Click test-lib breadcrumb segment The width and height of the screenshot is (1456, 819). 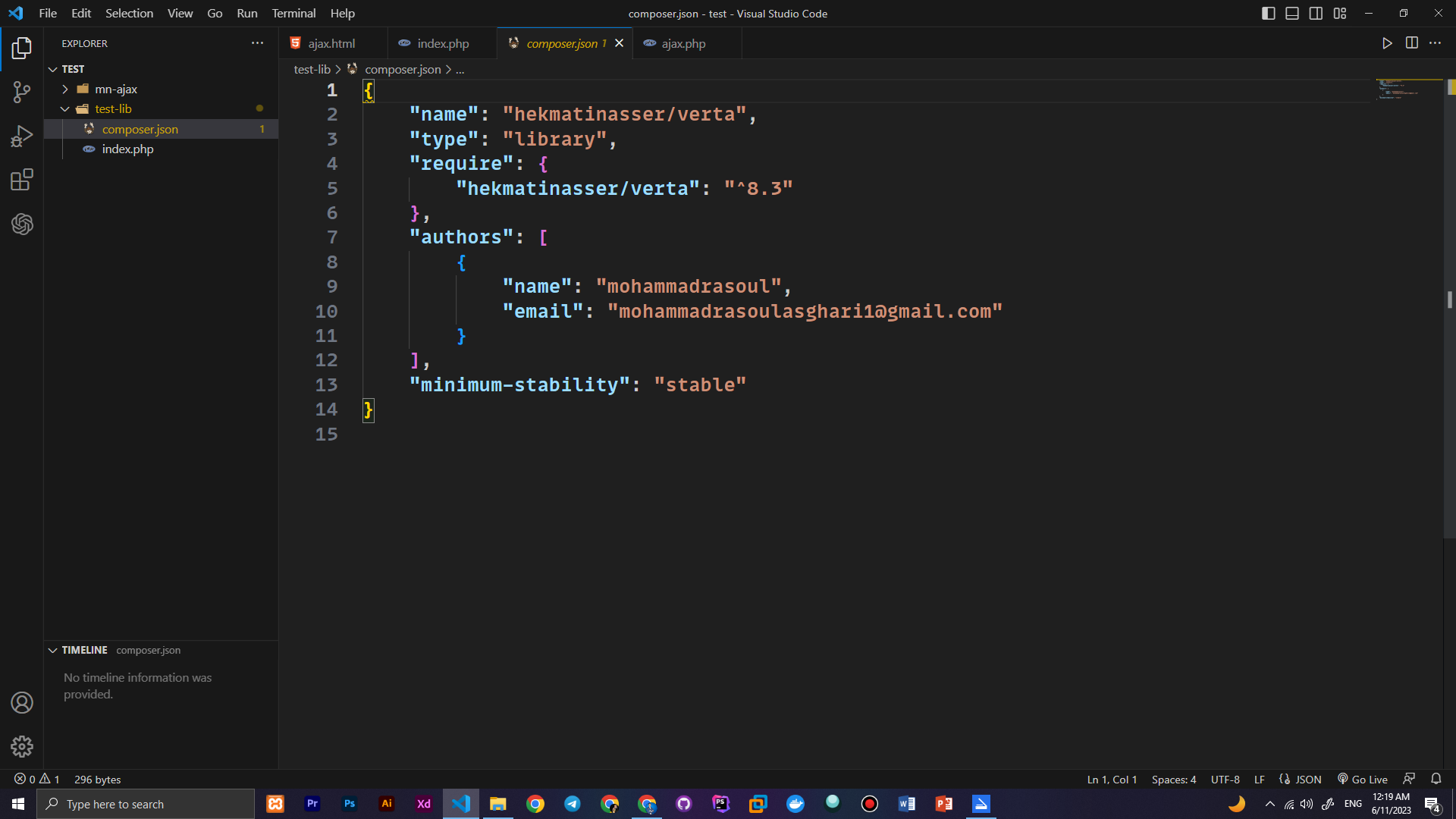pos(312,69)
